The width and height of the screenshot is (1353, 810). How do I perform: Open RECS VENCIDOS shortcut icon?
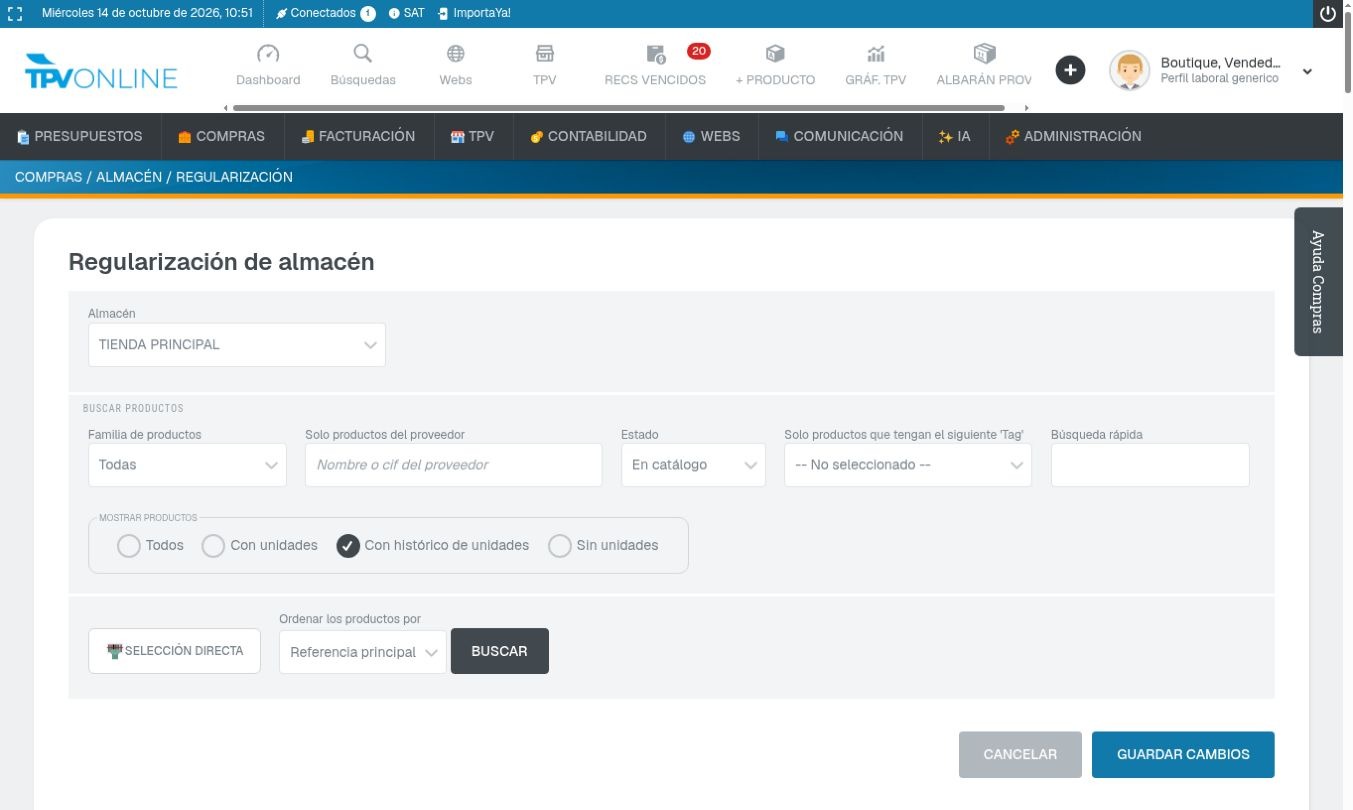[655, 54]
